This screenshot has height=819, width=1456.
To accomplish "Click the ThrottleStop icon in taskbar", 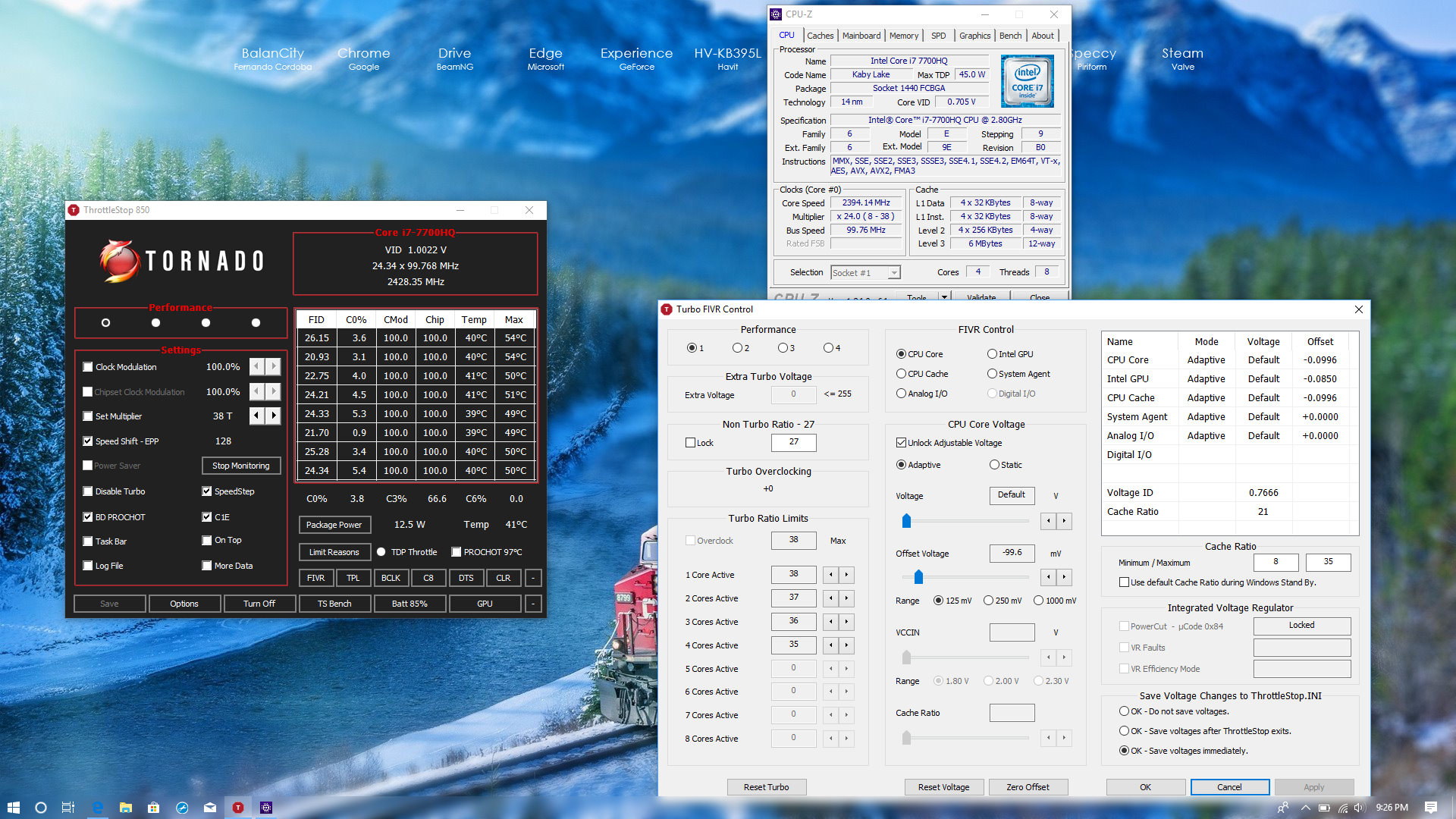I will 238,808.
